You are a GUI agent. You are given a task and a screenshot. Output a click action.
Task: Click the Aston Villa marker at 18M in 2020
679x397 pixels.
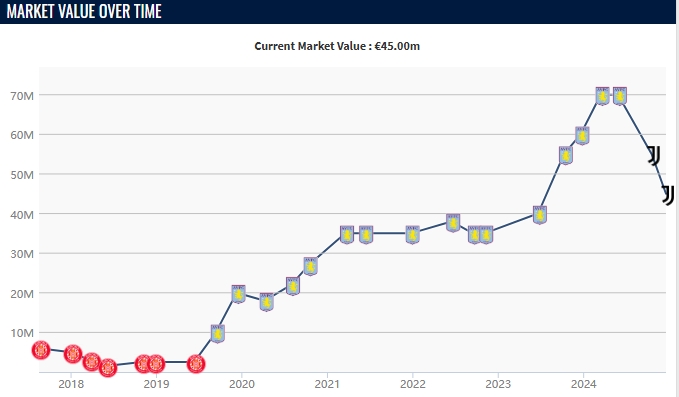coord(267,302)
